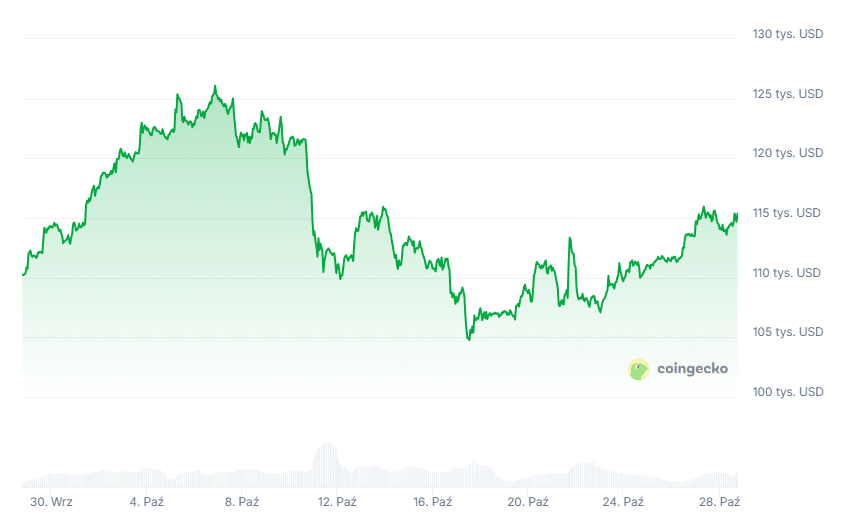This screenshot has width=846, height=527.
Task: Select the 110 tys. USD price label
Action: pyautogui.click(x=788, y=273)
